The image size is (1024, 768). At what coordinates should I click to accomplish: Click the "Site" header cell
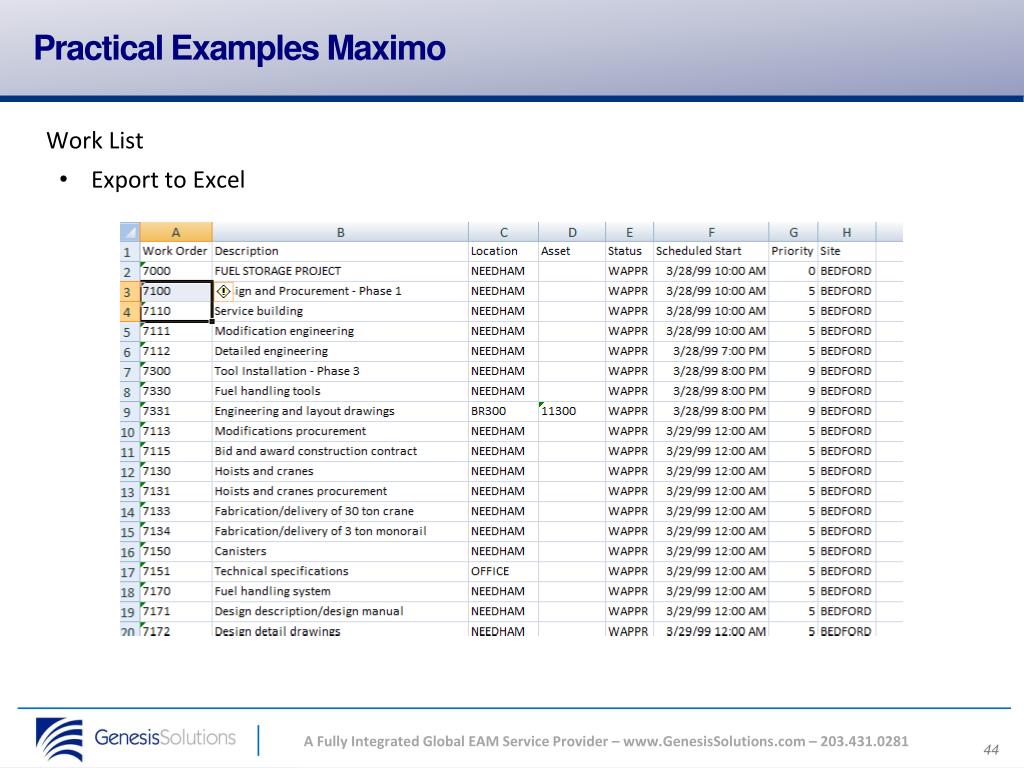(846, 251)
